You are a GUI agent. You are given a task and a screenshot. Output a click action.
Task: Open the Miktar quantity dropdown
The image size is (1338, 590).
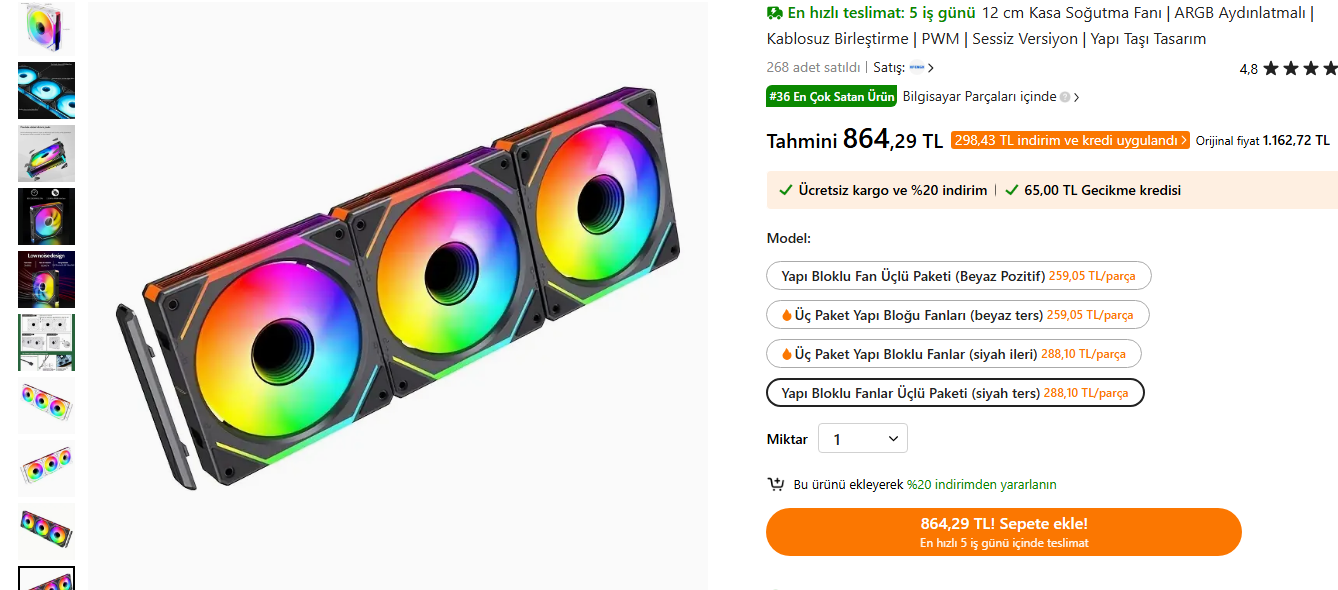[862, 439]
